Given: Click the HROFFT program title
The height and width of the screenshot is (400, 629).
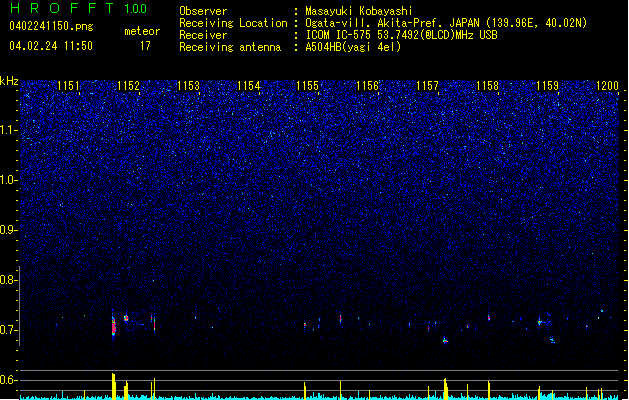Looking at the screenshot, I should tap(62, 8).
